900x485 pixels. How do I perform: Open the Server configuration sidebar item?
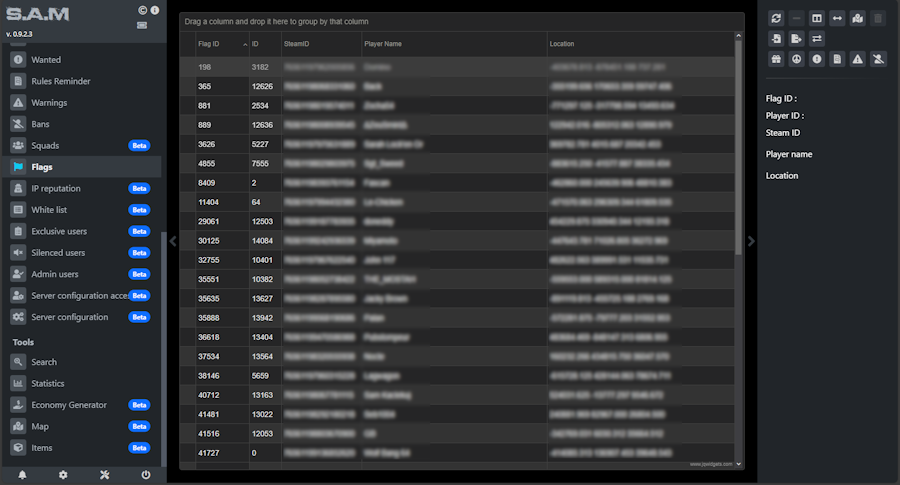pyautogui.click(x=69, y=317)
